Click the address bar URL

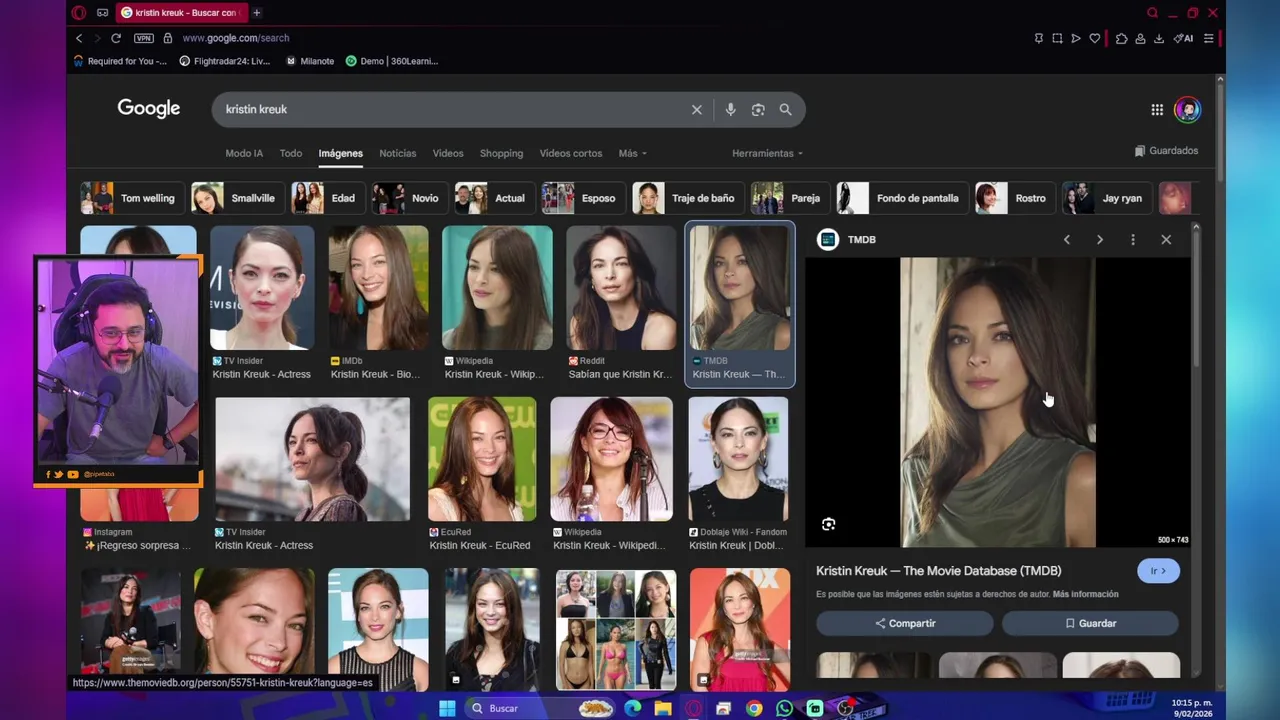[x=236, y=38]
